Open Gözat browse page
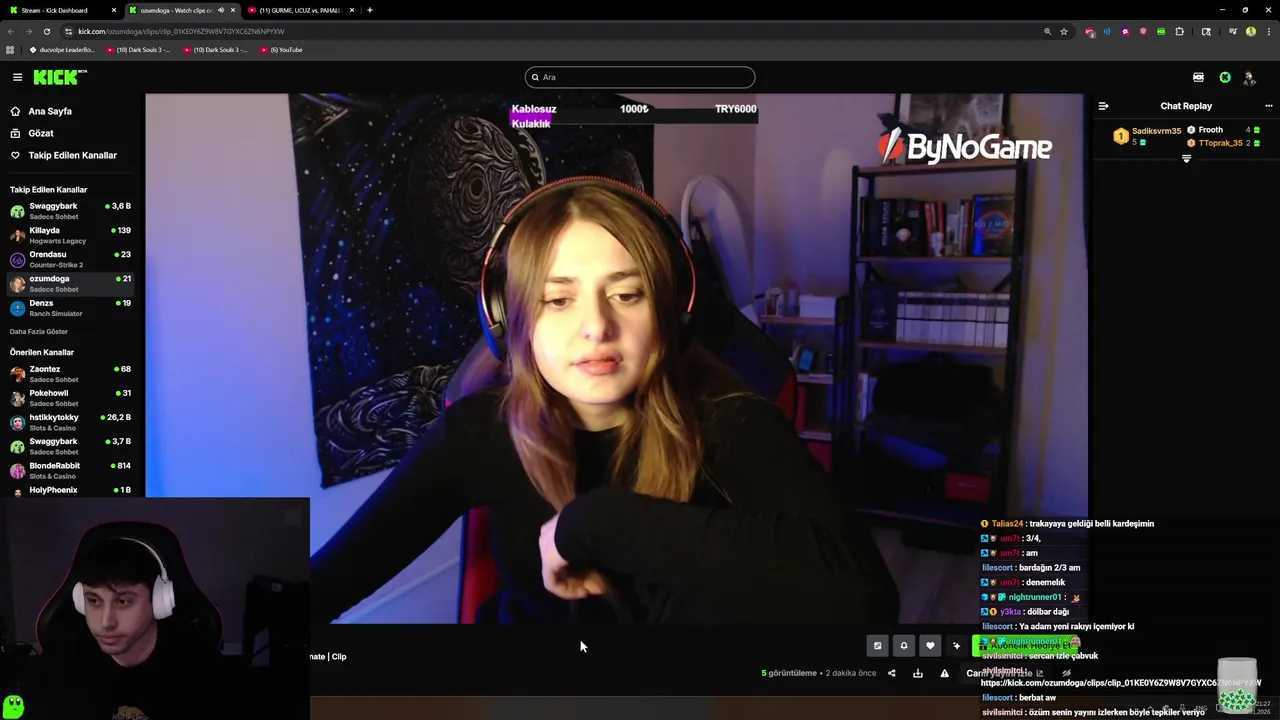 click(x=41, y=133)
